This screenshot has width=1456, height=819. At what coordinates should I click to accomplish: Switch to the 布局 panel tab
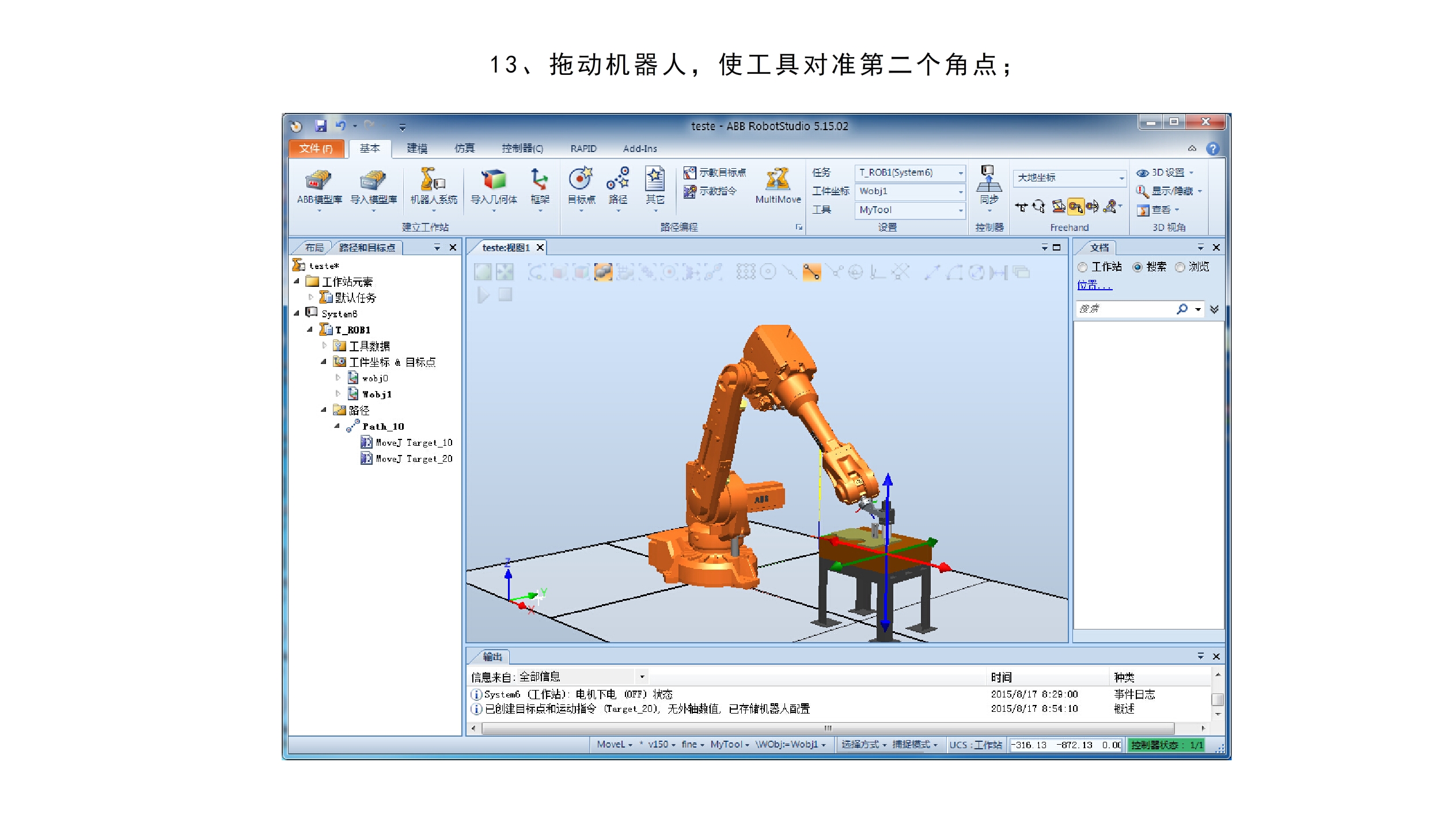tap(314, 248)
